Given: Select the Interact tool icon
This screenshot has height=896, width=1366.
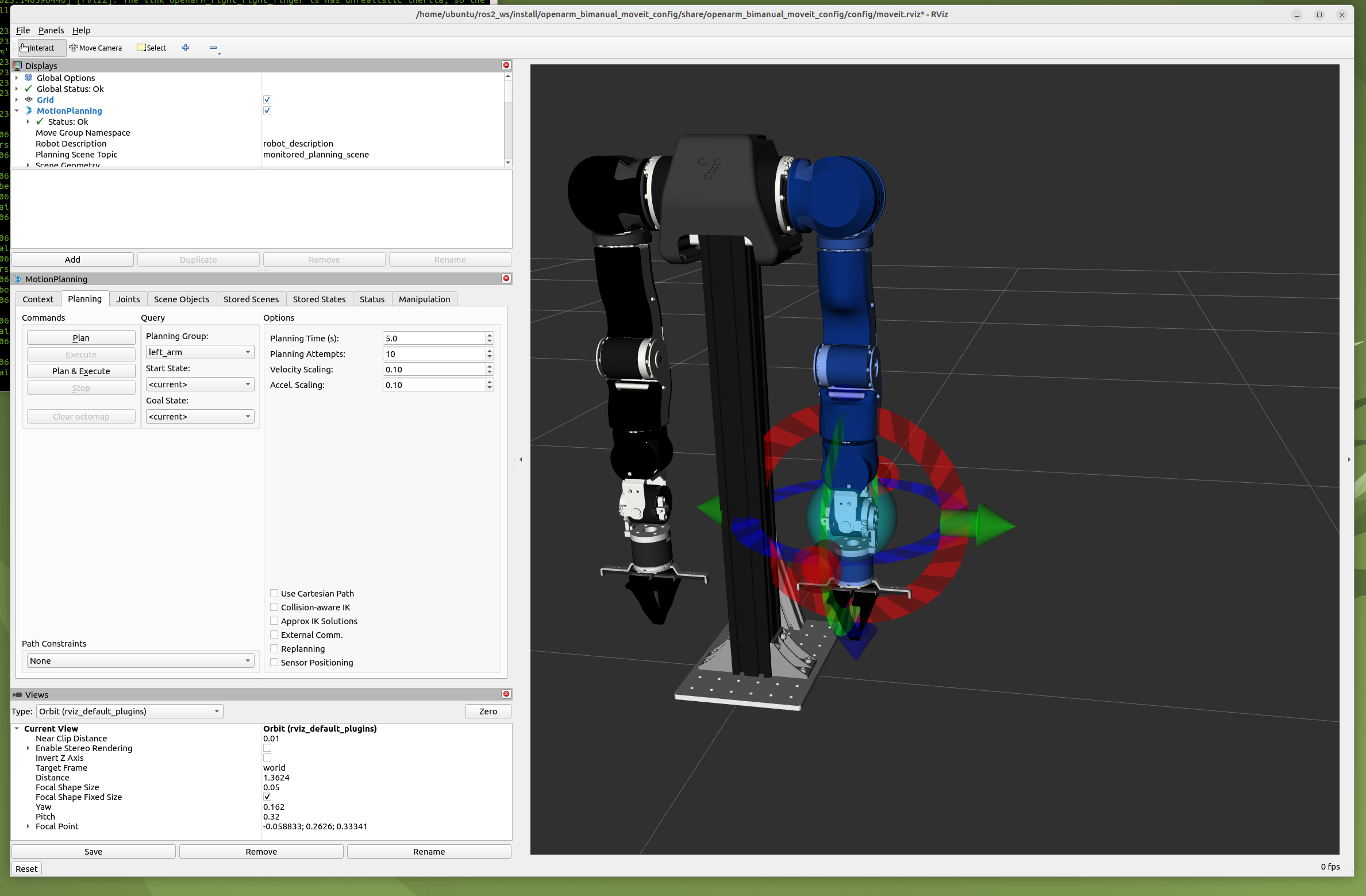Looking at the screenshot, I should (24, 48).
